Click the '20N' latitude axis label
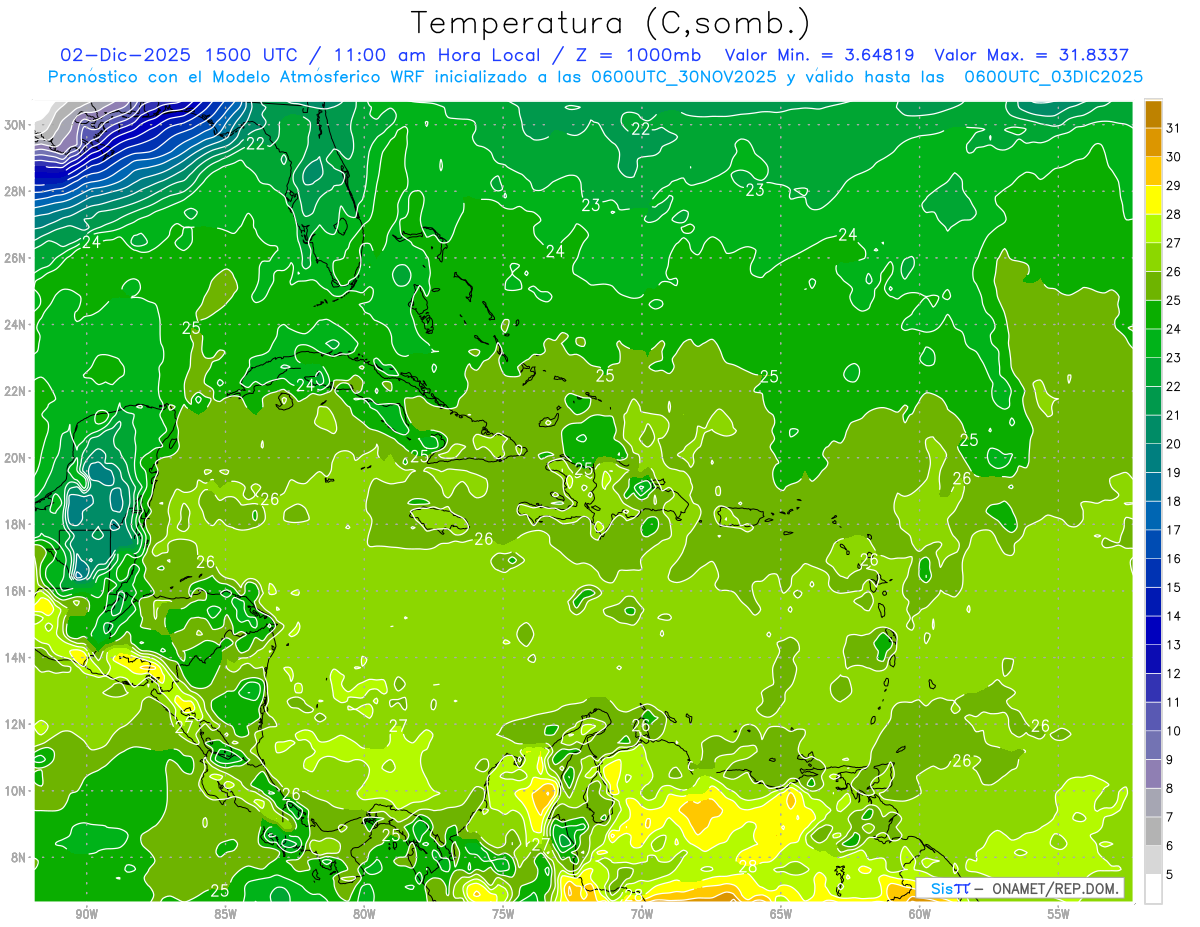This screenshot has width=1200, height=927. [x=16, y=458]
